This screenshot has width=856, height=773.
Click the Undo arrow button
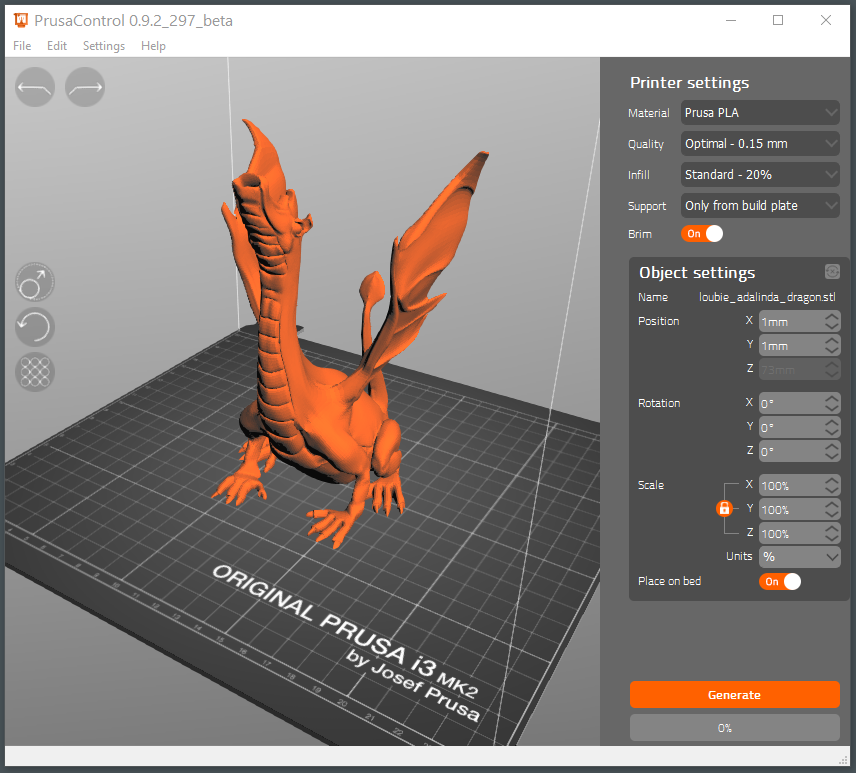coord(35,88)
